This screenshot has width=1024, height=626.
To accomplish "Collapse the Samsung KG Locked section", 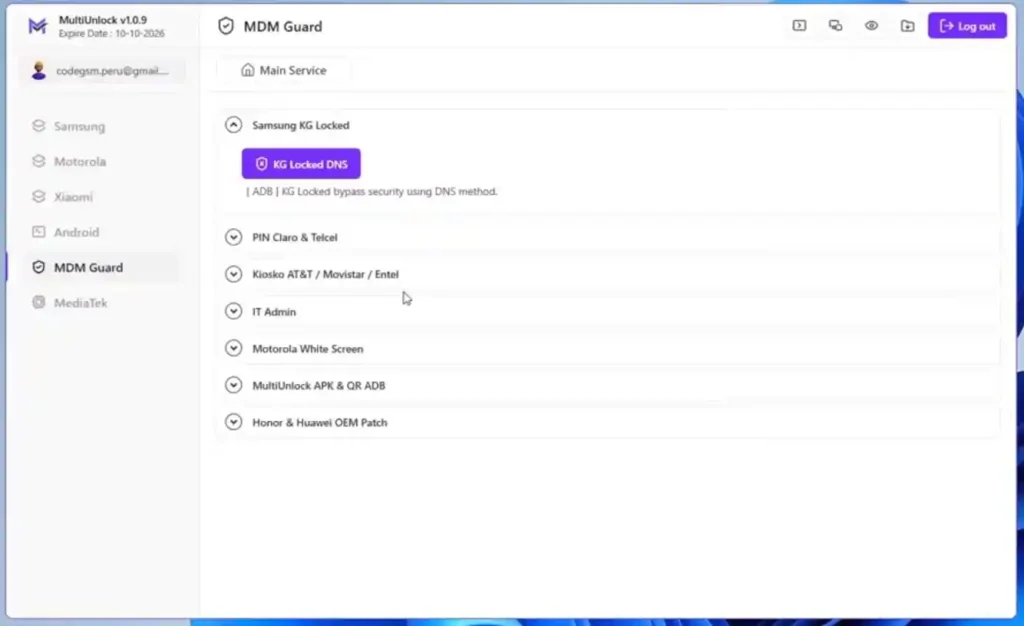I will (233, 125).
